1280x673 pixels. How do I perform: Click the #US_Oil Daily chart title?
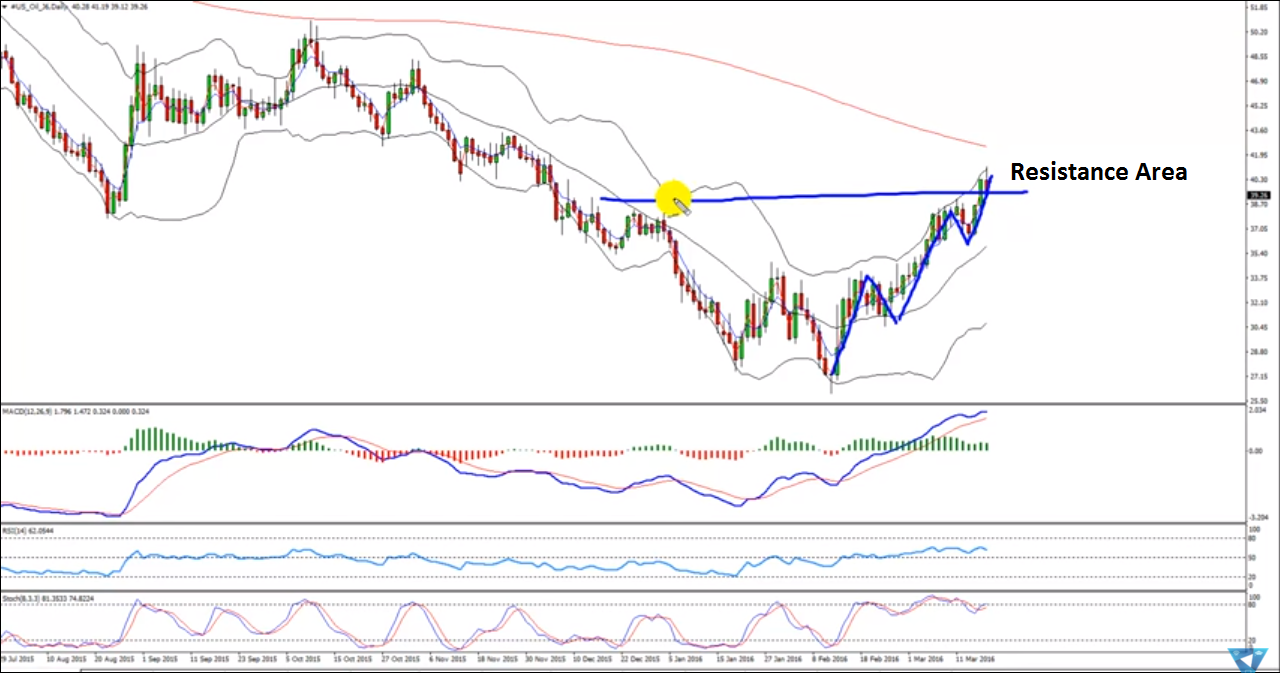[x=35, y=5]
